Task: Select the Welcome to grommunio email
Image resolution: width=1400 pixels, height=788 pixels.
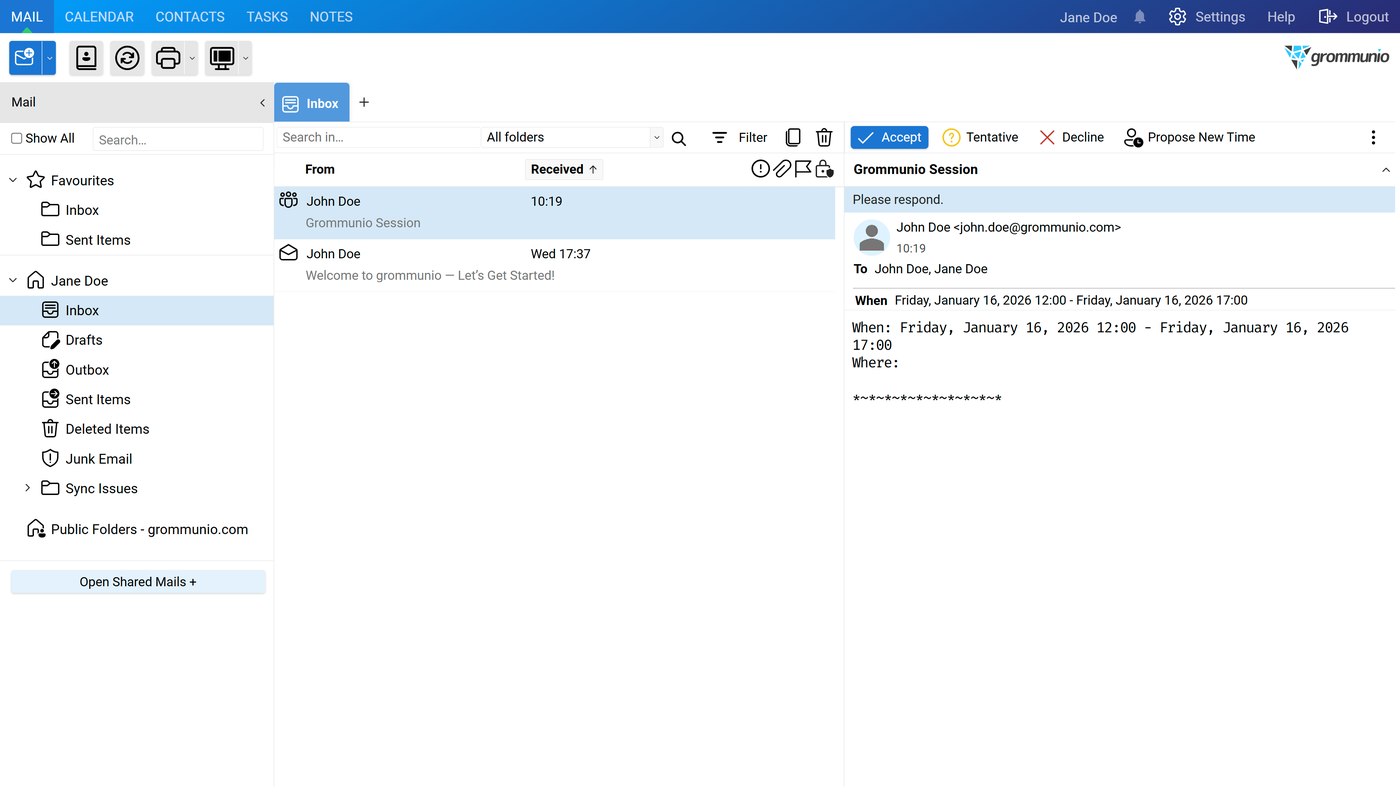Action: [x=555, y=265]
